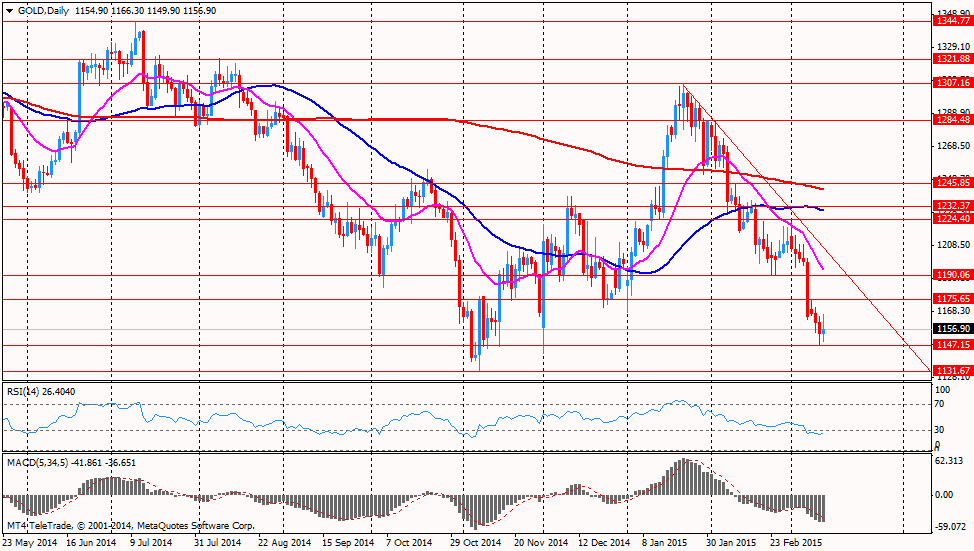Click the 23 Feb 2015 date marker
This screenshot has height=551, width=974.
[796, 542]
